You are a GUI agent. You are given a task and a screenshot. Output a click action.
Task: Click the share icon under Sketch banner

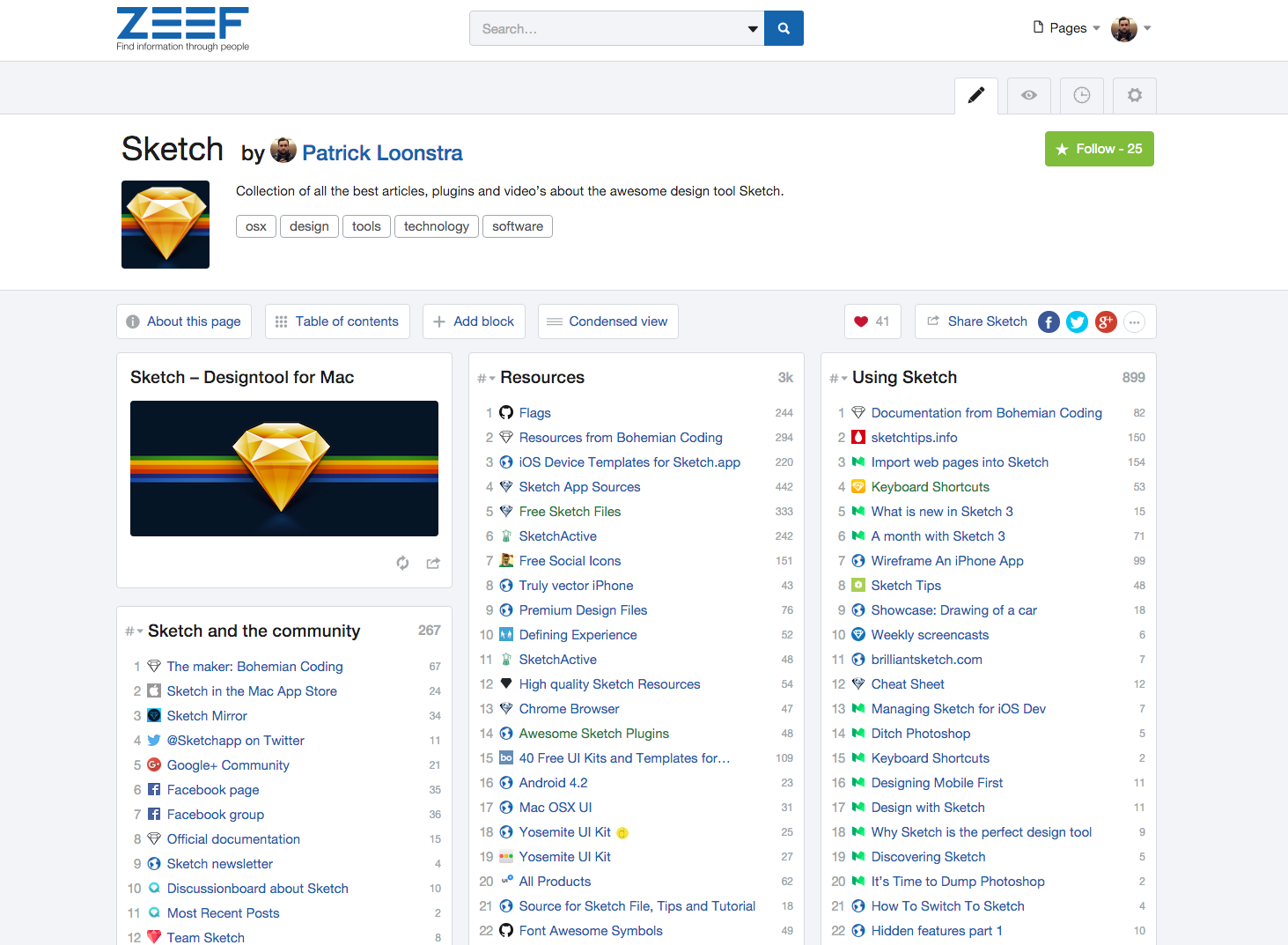coord(433,563)
